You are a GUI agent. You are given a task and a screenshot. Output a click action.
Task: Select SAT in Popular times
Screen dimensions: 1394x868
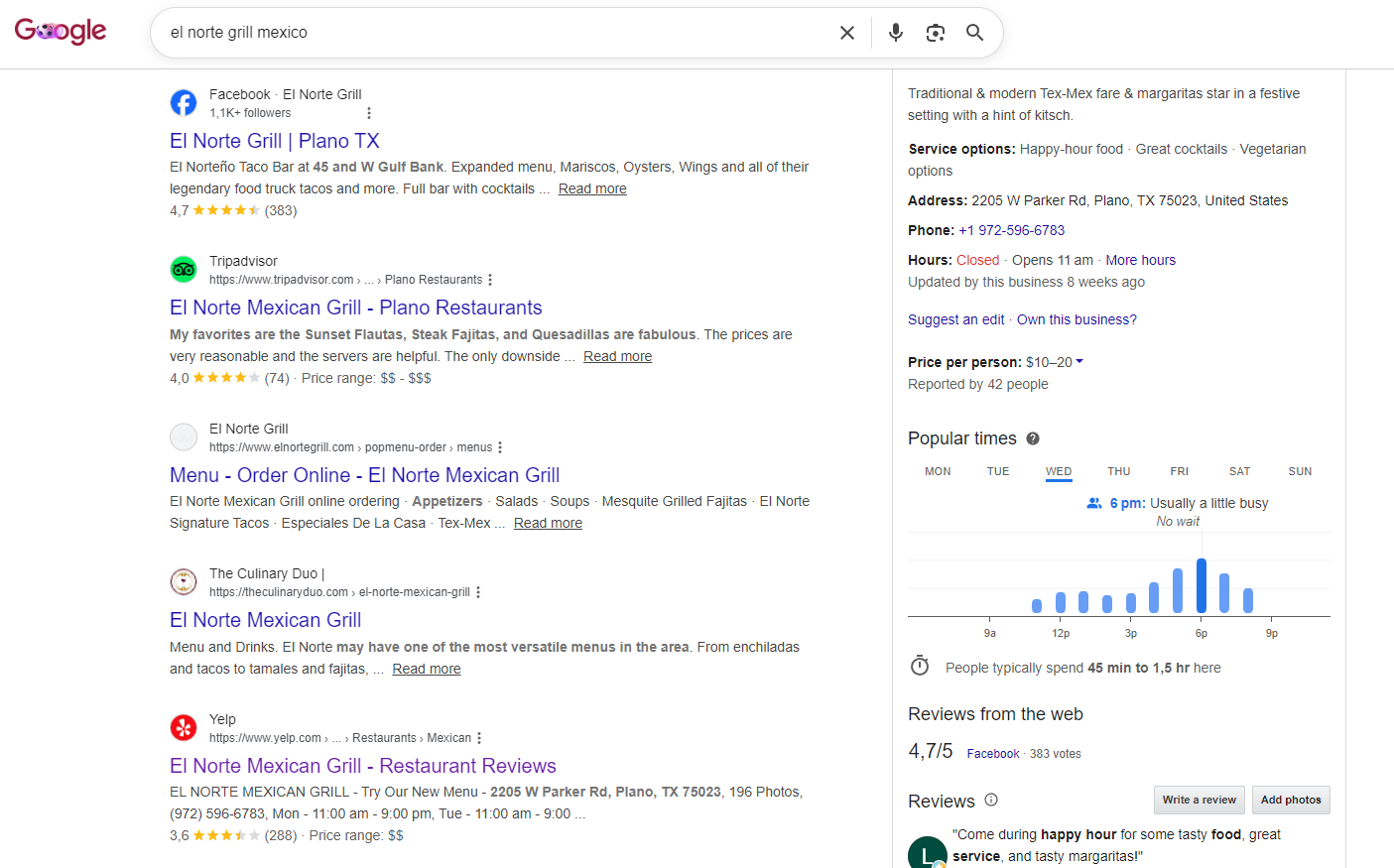(1240, 471)
